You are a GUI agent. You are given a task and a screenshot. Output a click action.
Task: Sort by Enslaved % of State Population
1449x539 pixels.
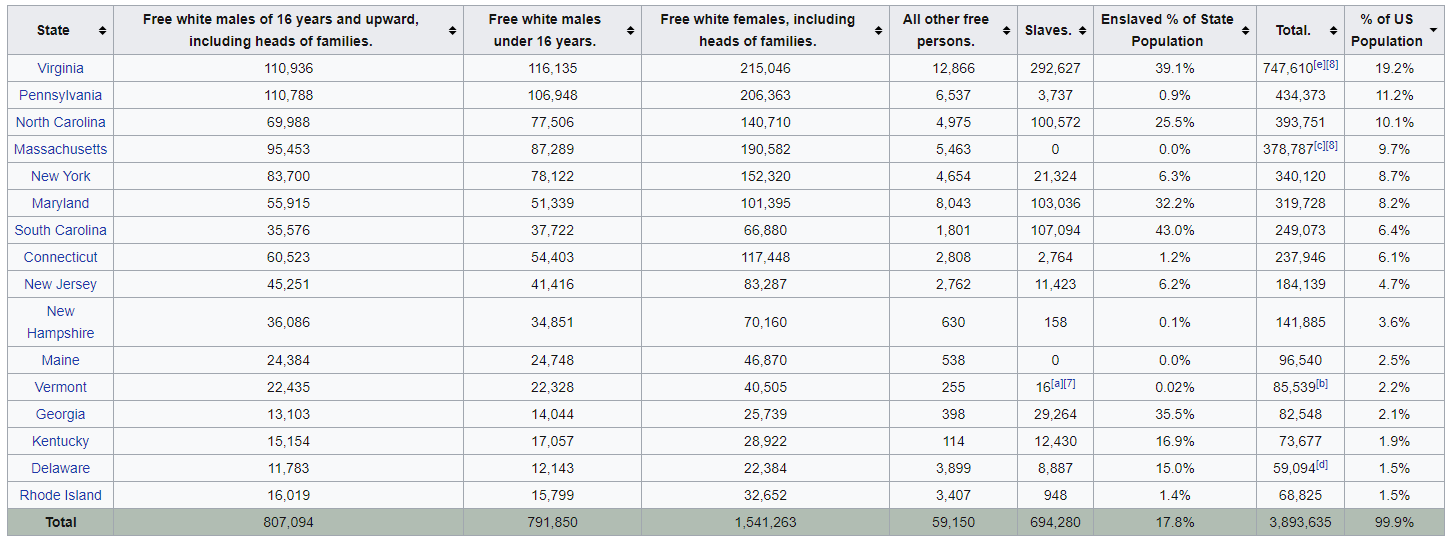[1245, 31]
